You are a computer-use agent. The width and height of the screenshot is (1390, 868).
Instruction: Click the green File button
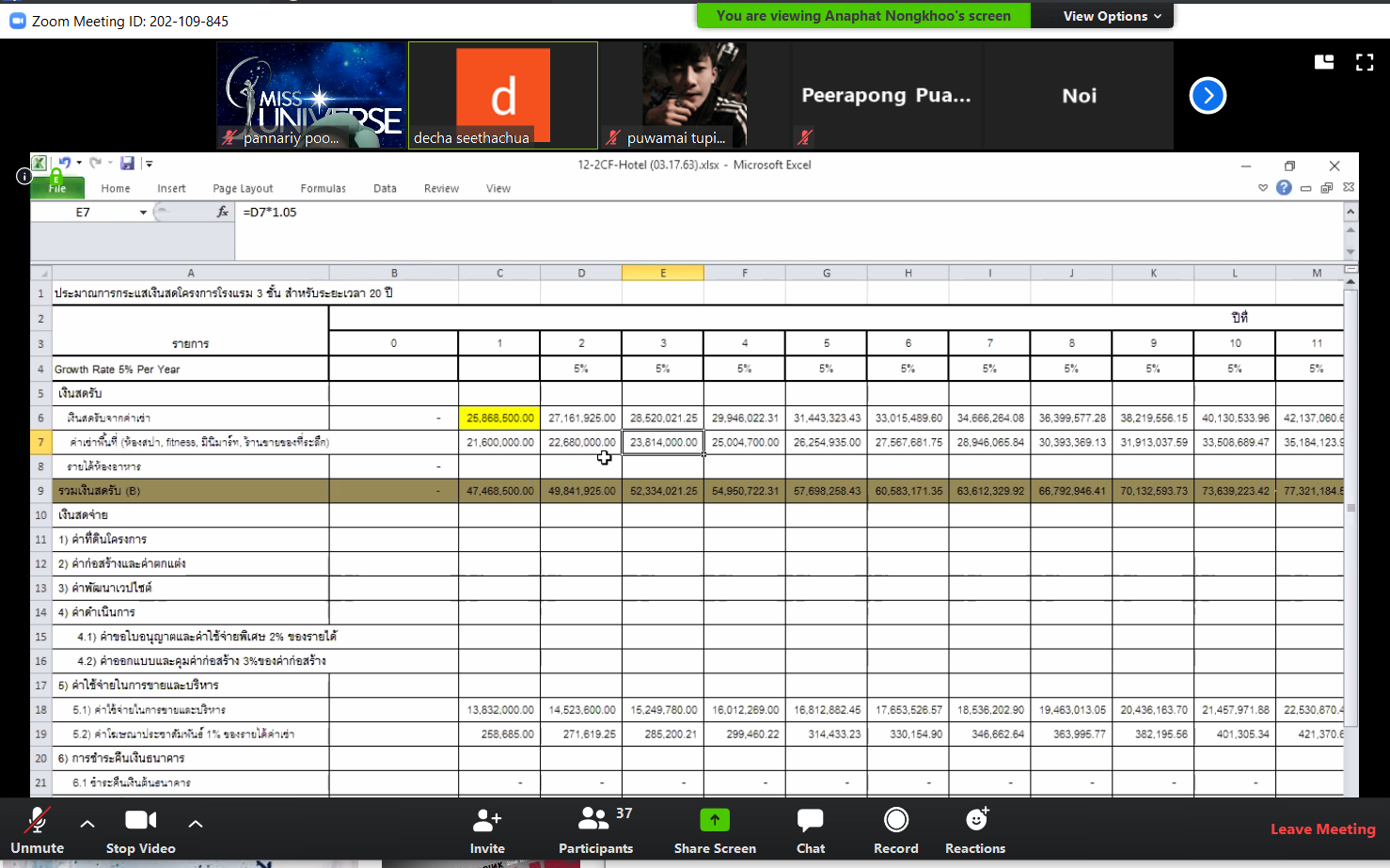tap(57, 188)
